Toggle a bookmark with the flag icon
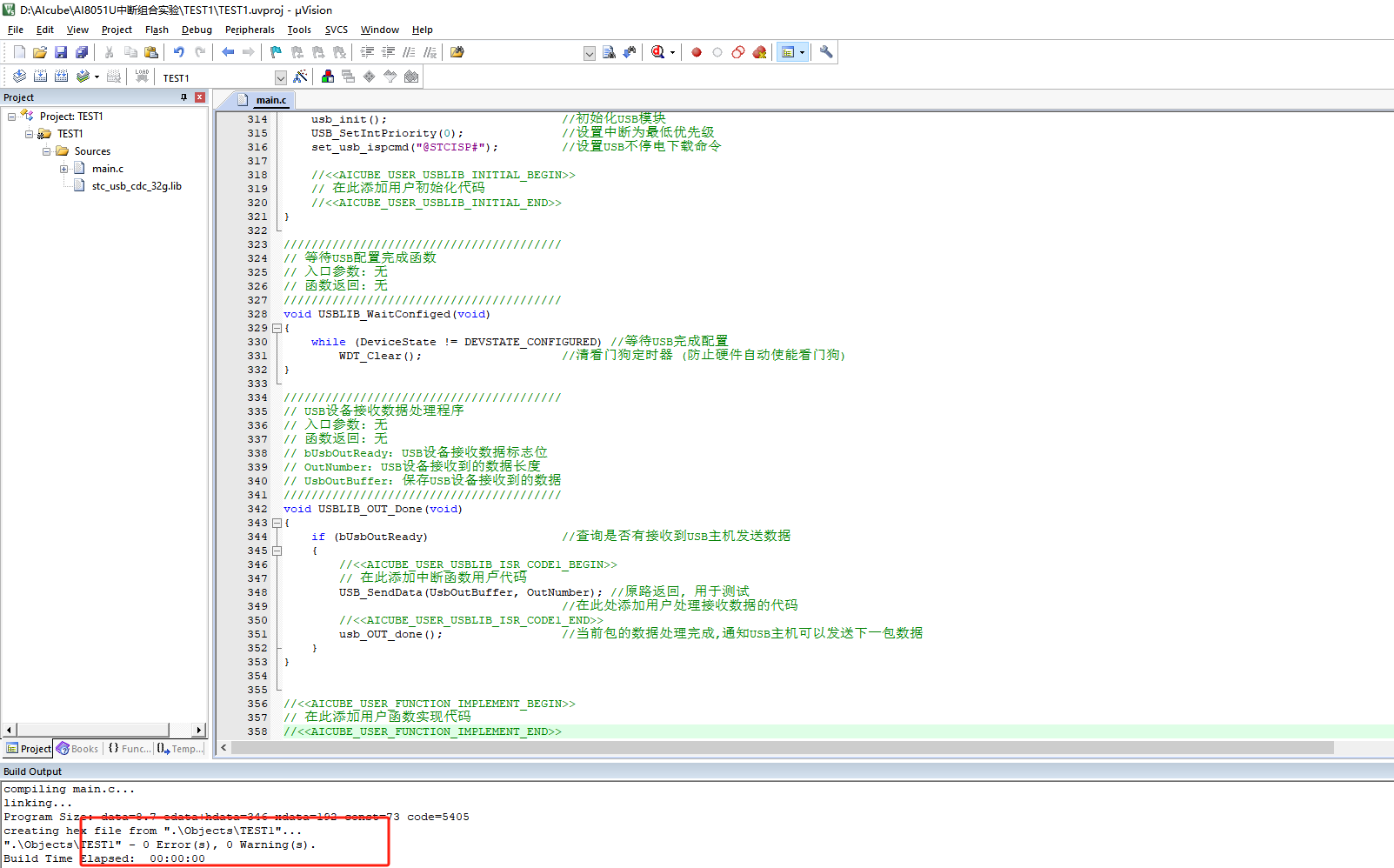1394x868 pixels. (x=276, y=52)
